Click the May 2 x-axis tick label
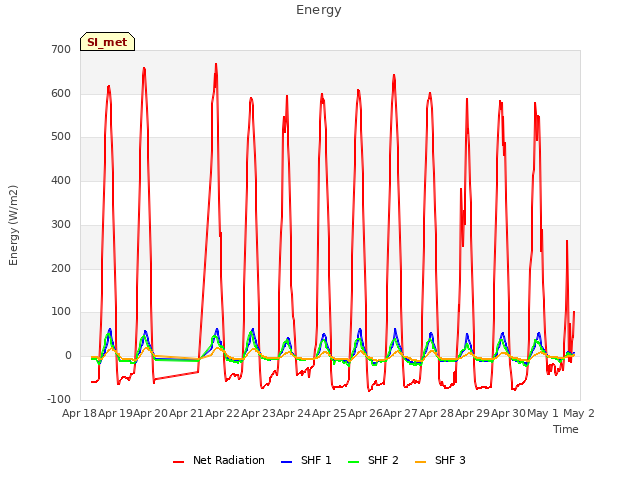 [579, 413]
